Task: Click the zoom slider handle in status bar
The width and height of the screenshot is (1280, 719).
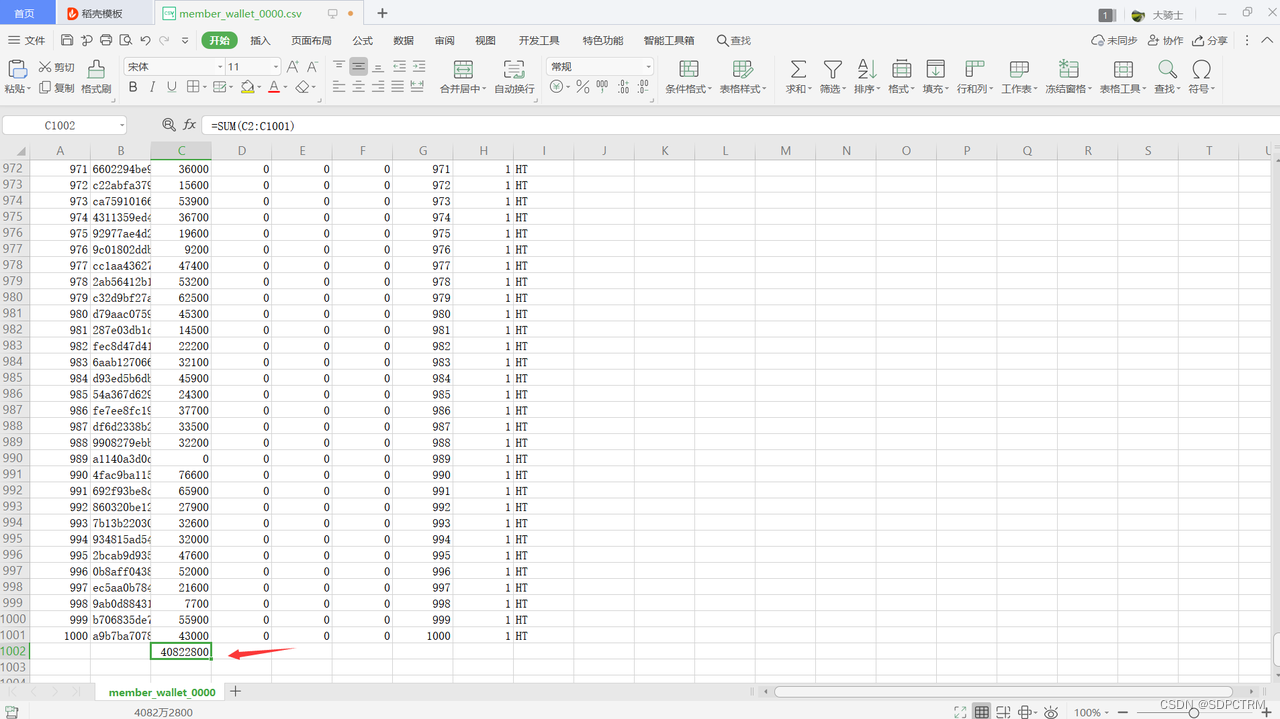Action: (1193, 712)
